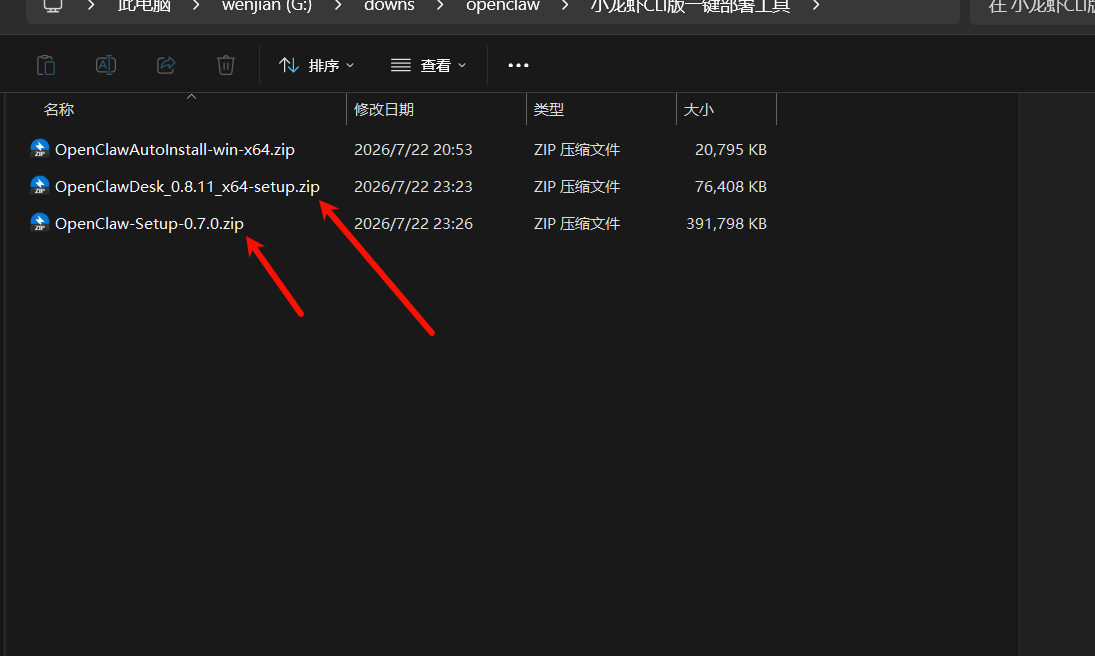
Task: Click ZIP icon of OpenClaw-Setup-0.7.0.zip
Action: (40, 223)
